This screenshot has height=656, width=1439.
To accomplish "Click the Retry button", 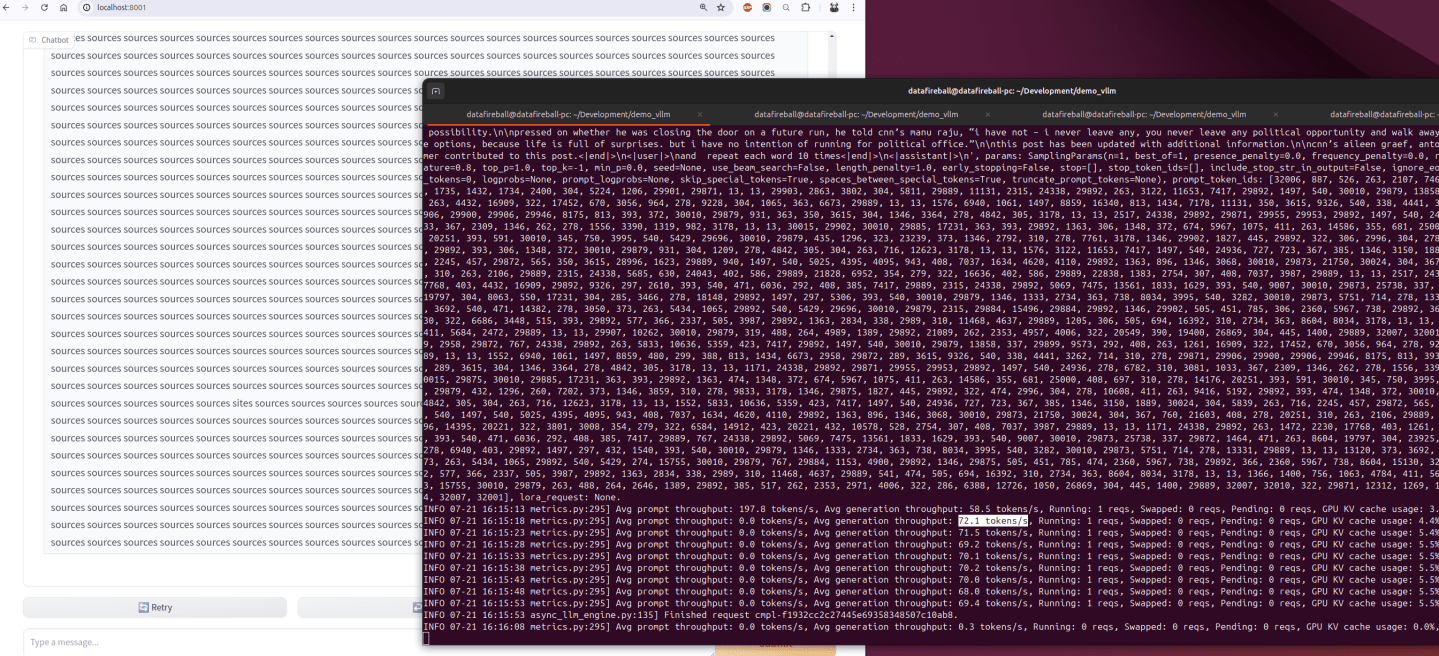I will click(154, 607).
